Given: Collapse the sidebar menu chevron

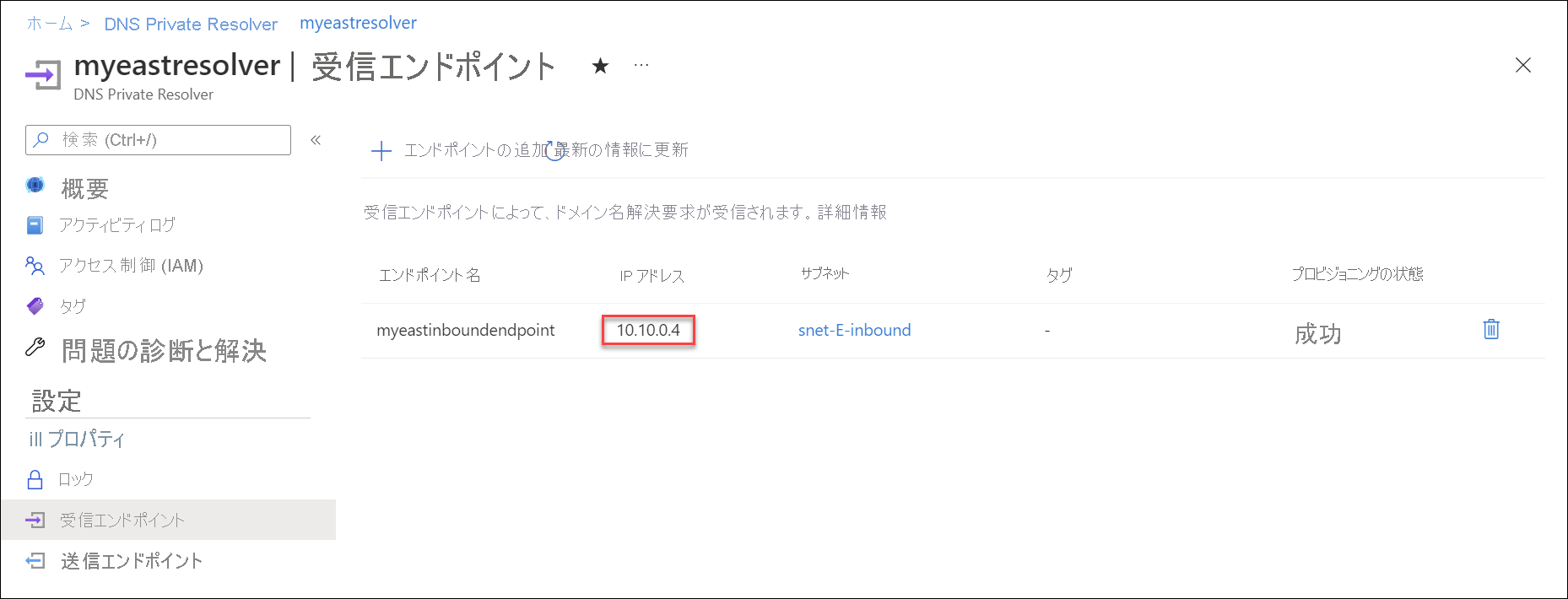Looking at the screenshot, I should pos(316,140).
